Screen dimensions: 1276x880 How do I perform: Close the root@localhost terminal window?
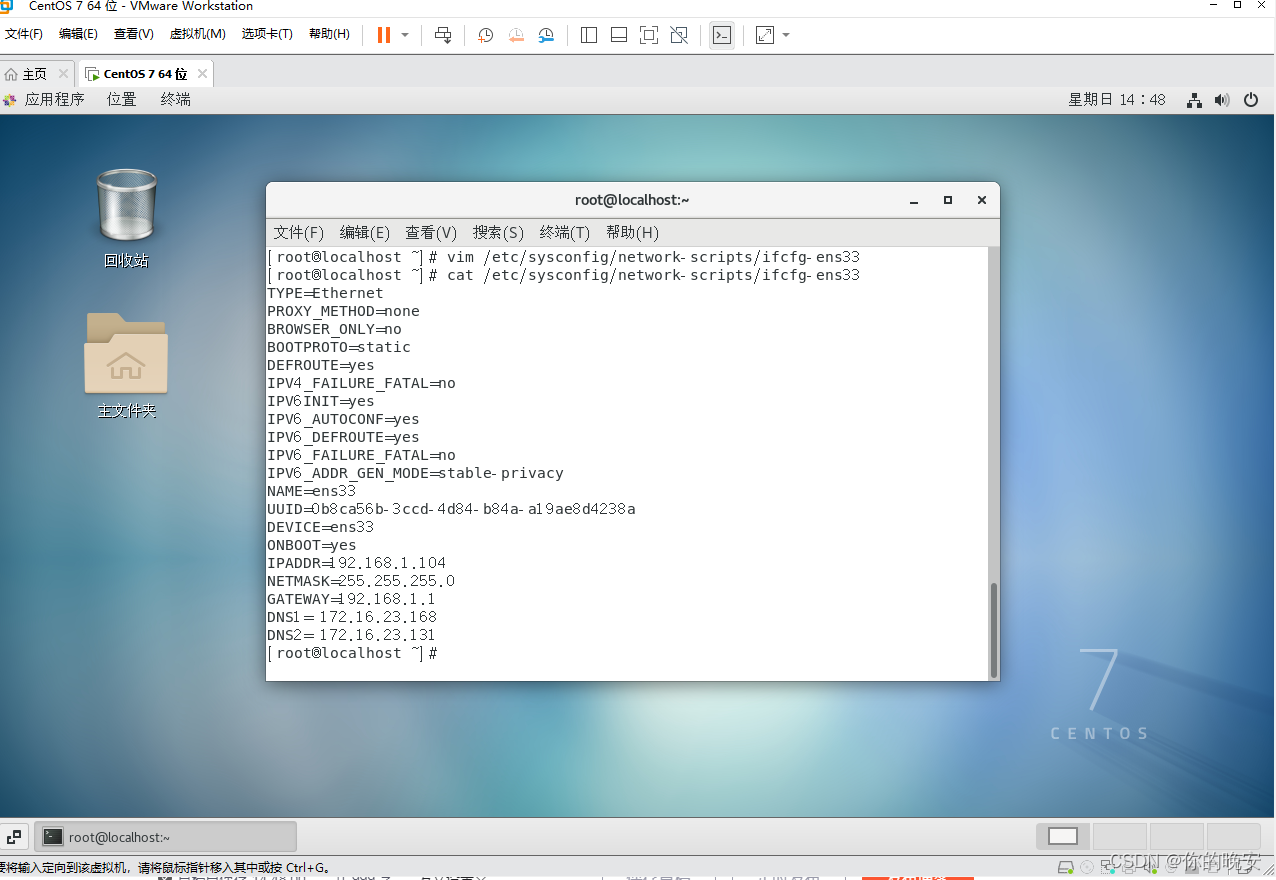[982, 200]
